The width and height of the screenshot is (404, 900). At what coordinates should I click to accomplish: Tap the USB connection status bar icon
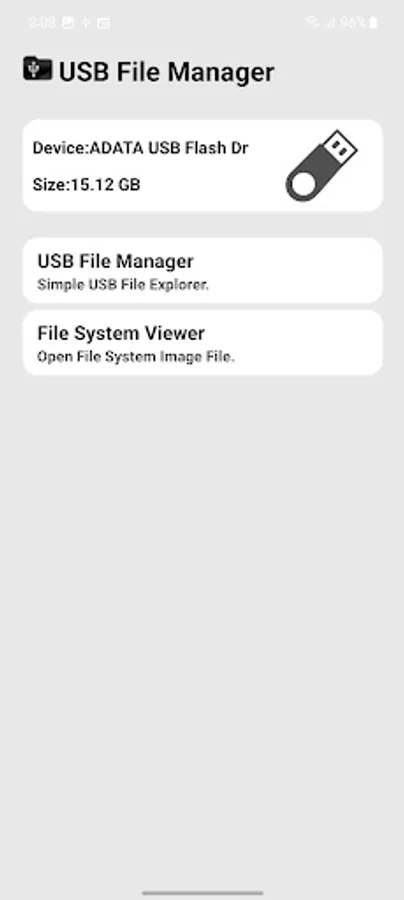click(x=86, y=23)
